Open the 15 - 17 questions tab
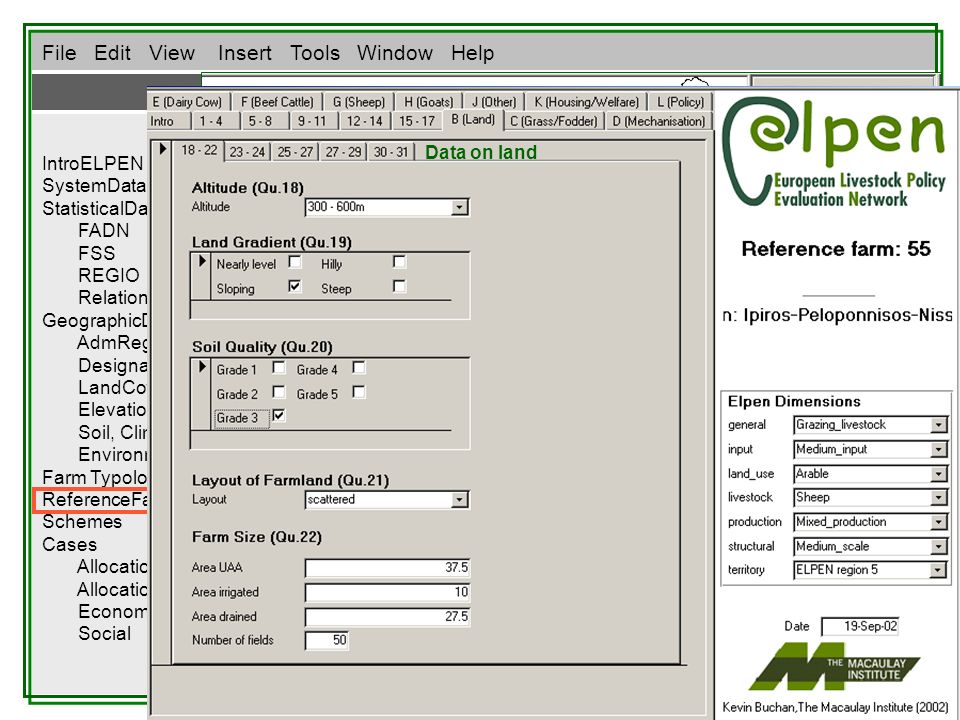Viewport: 960px width, 720px height. point(417,121)
